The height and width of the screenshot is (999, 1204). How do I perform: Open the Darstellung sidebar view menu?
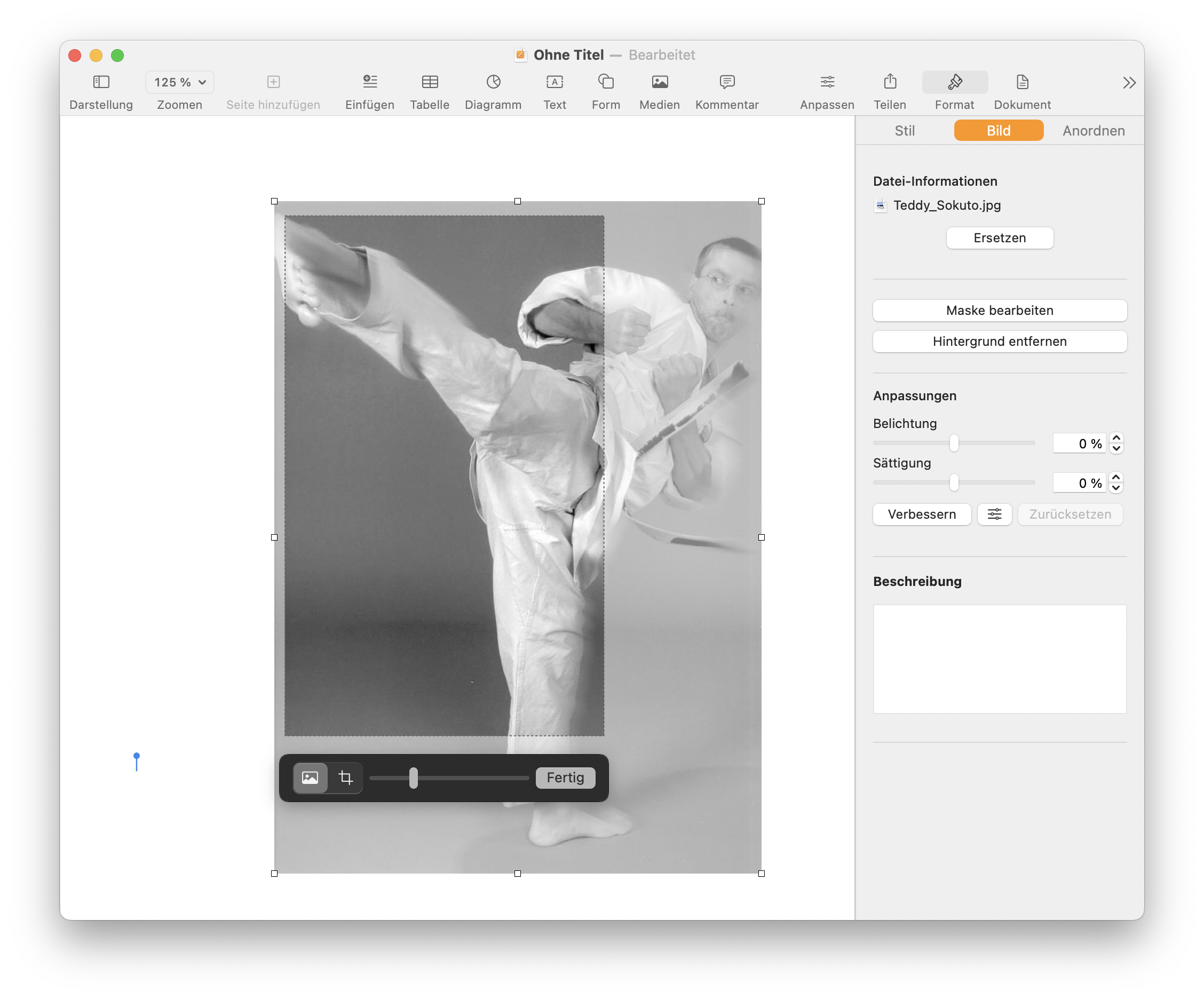tap(101, 82)
